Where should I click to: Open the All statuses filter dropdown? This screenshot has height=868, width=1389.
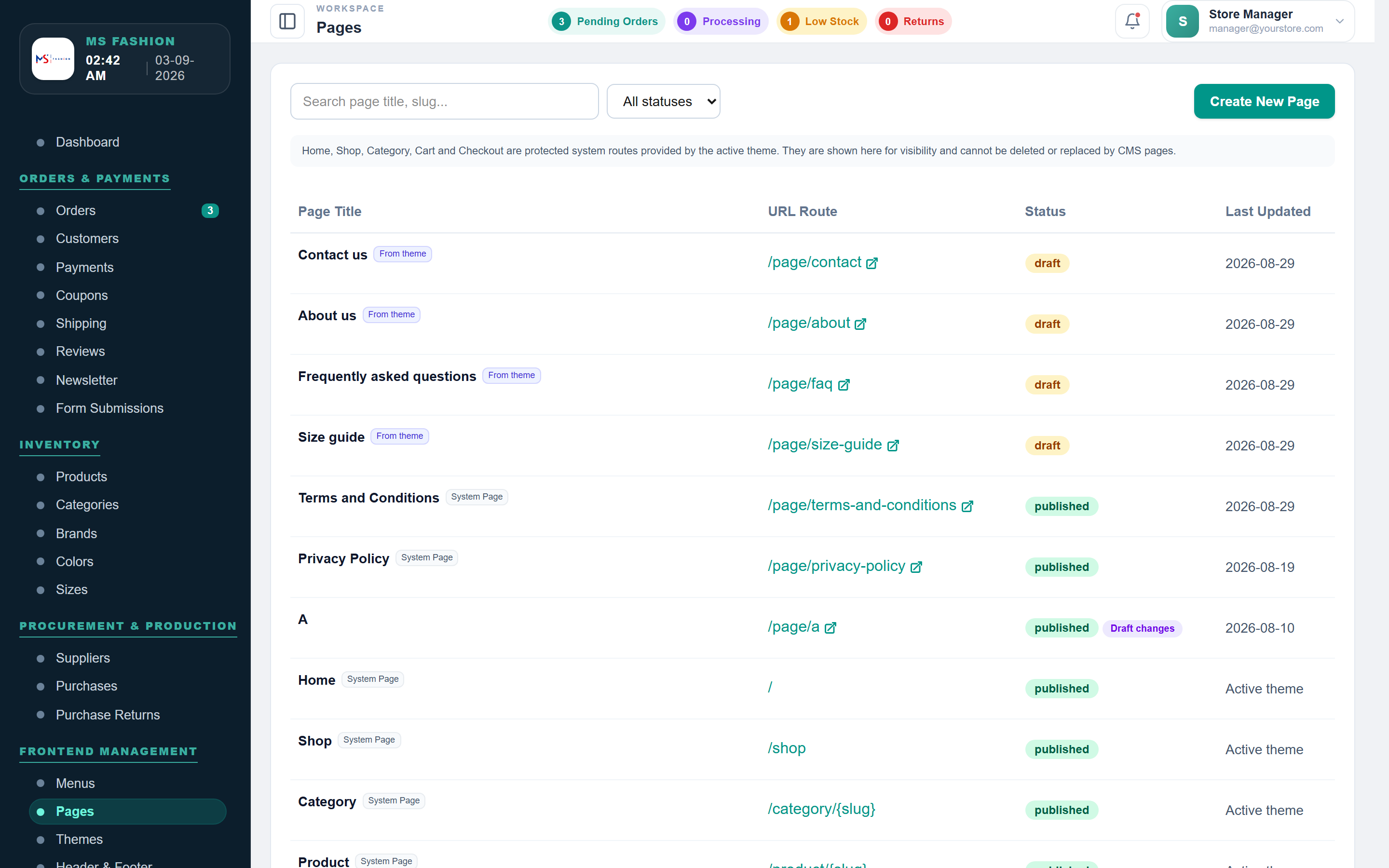click(x=664, y=102)
